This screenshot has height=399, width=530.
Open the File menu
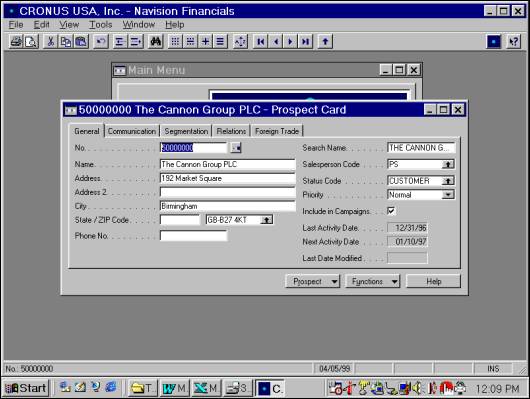point(16,25)
